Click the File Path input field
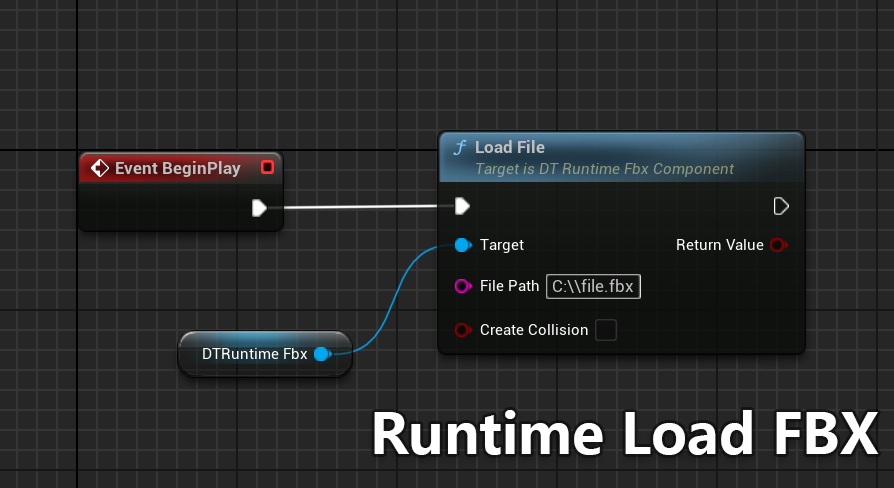The image size is (894, 488). pyautogui.click(x=593, y=286)
